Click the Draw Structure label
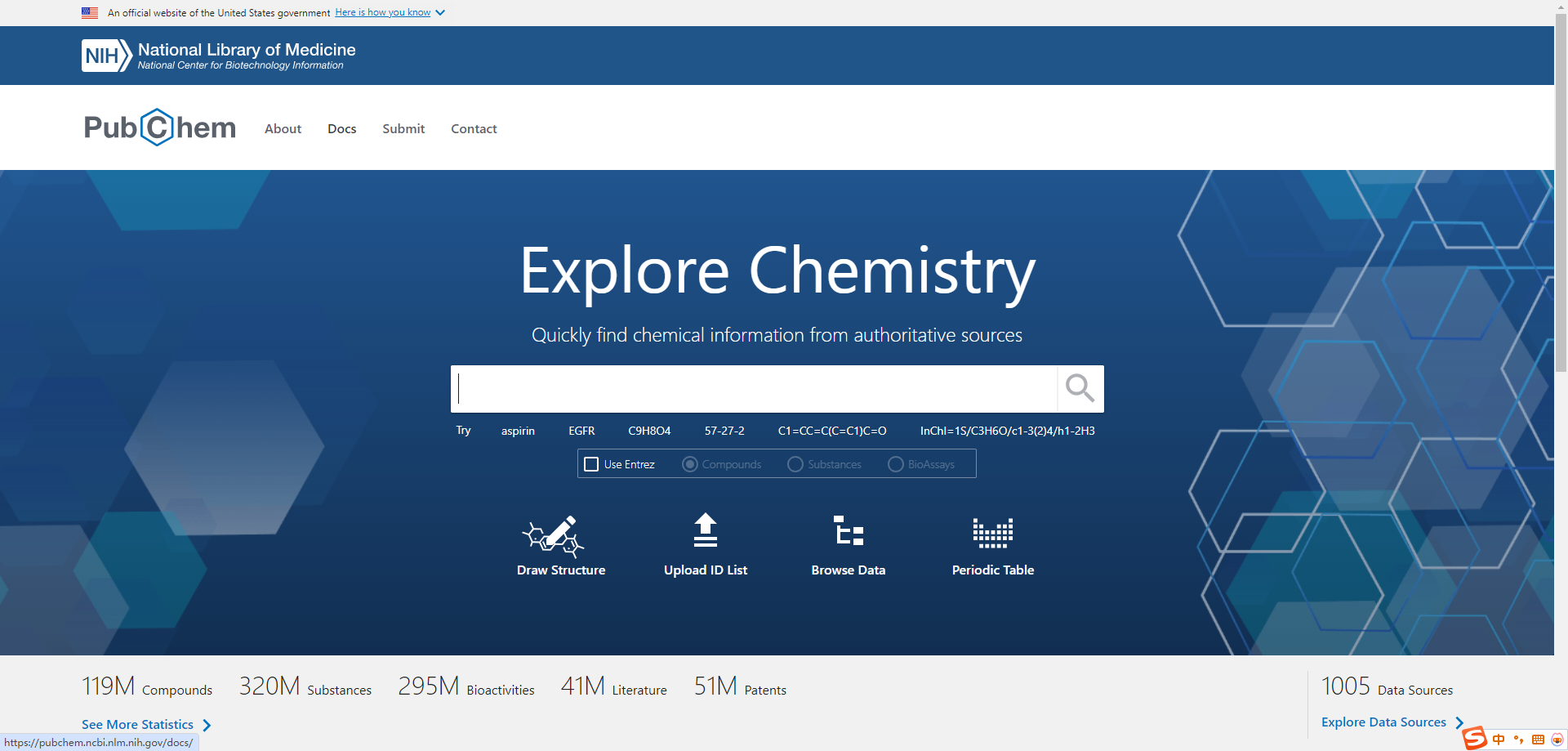 [x=561, y=570]
